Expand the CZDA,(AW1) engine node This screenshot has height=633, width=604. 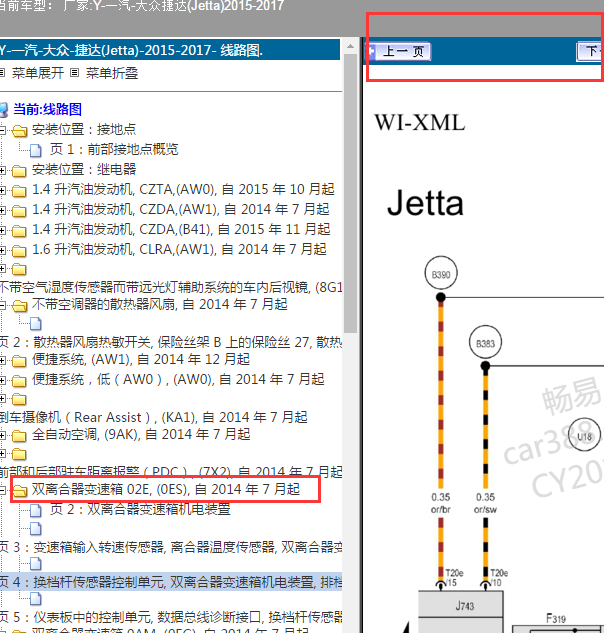pos(2,210)
